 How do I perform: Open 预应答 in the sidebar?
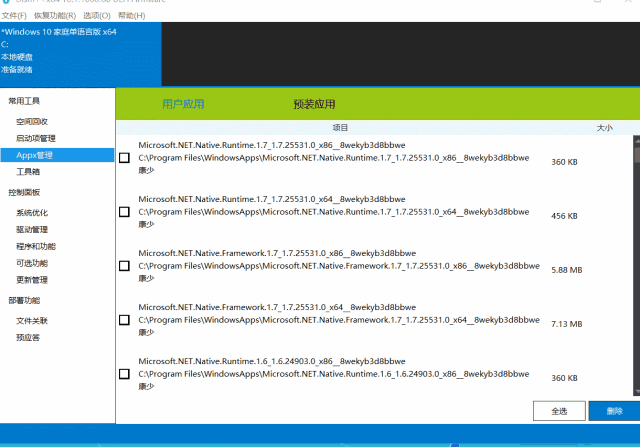tap(28, 338)
